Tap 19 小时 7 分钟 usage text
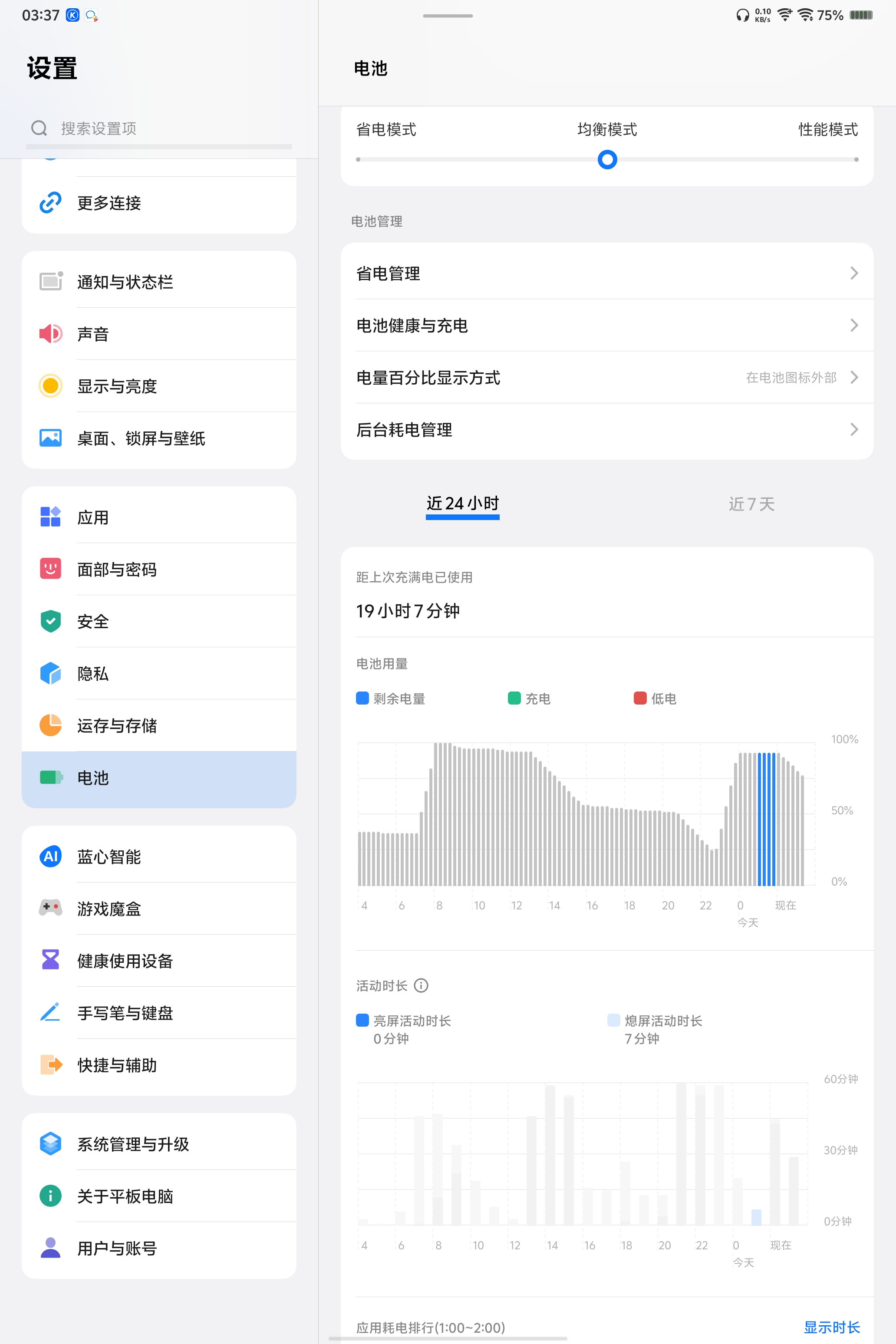Viewport: 896px width, 1344px height. click(408, 610)
